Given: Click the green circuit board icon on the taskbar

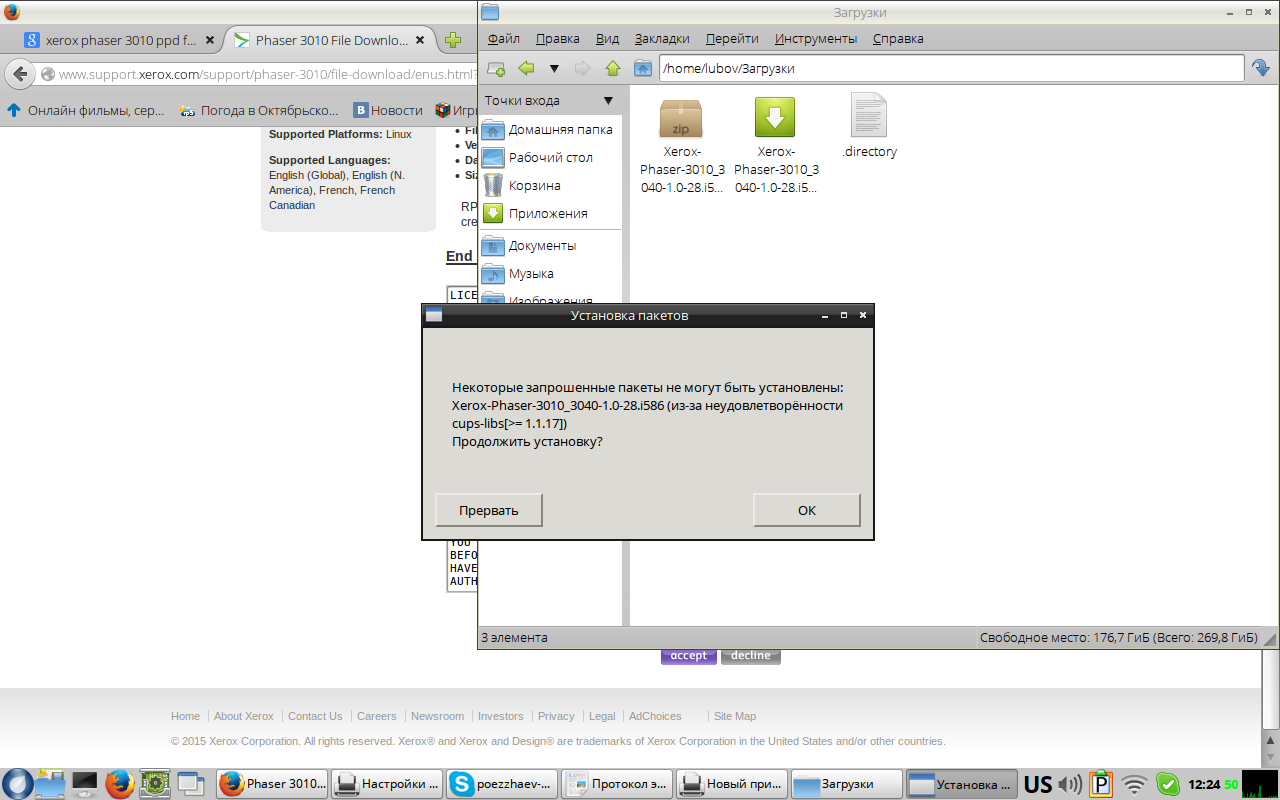Looking at the screenshot, I should (153, 784).
